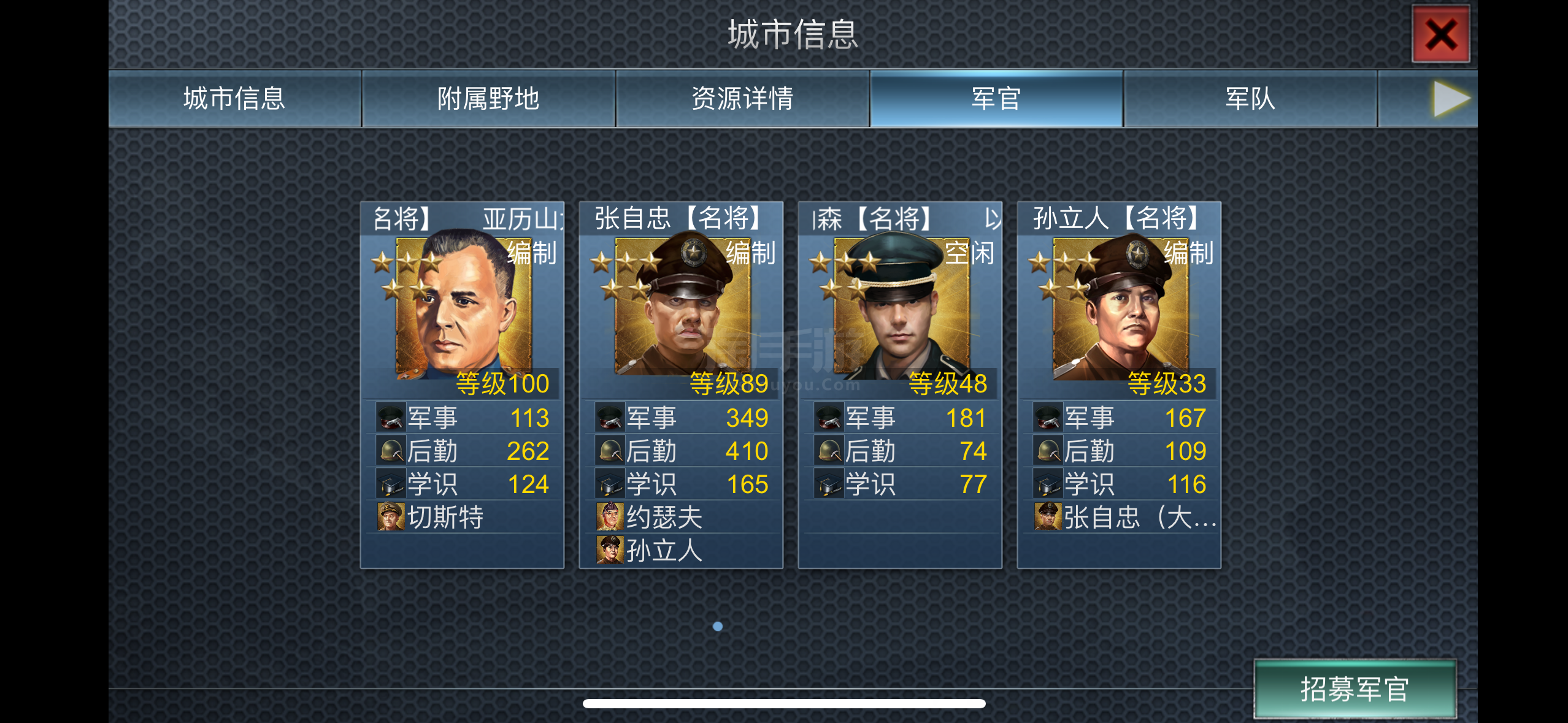Click the graduation cap icon beside 学识 77

(829, 484)
